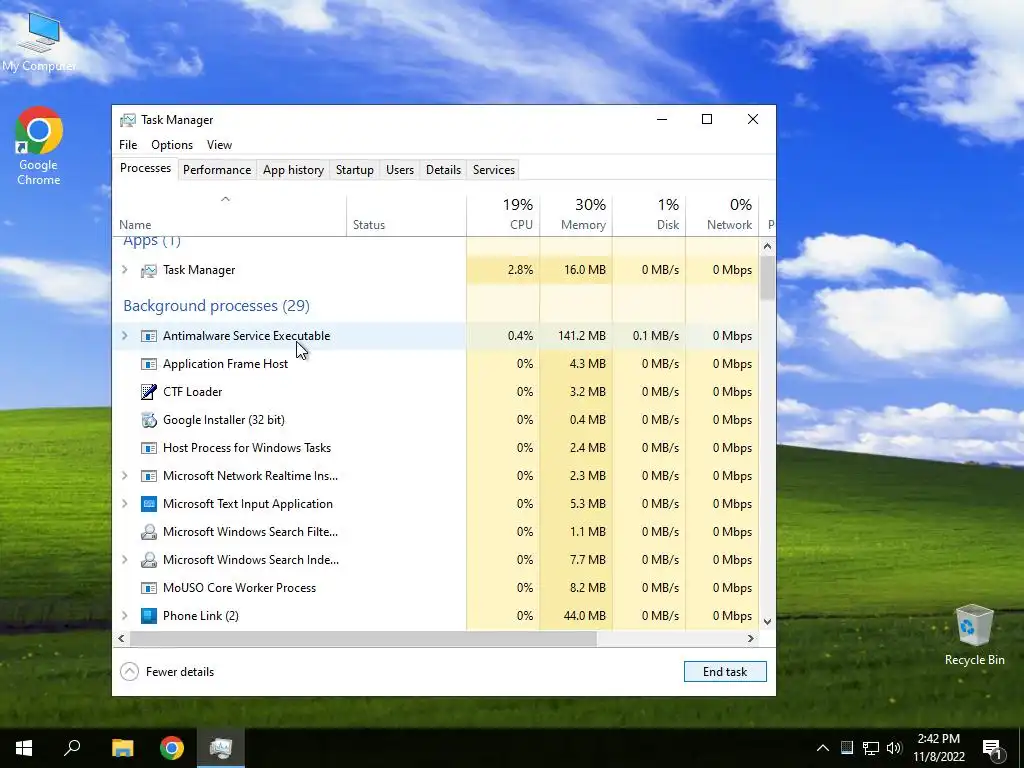The image size is (1024, 768).
Task: Click the Microsoft Windows Search Indexer icon
Action: [149, 560]
